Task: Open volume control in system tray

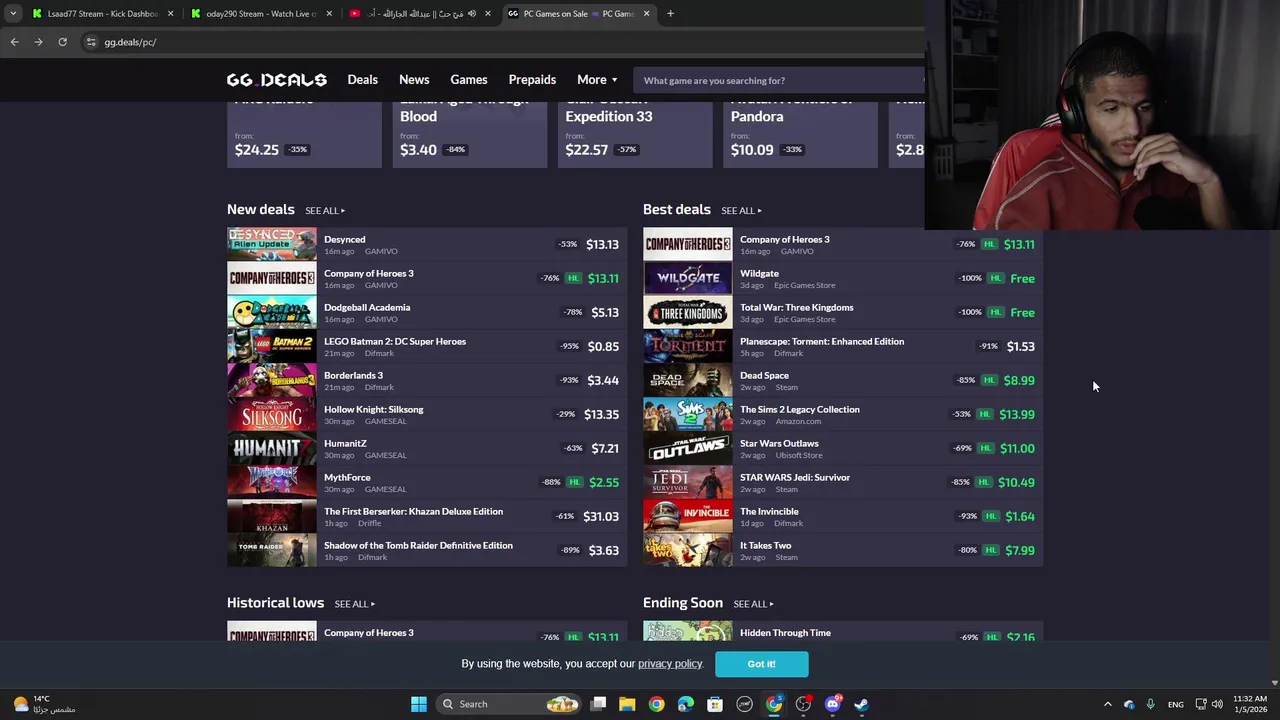Action: pos(1217,704)
